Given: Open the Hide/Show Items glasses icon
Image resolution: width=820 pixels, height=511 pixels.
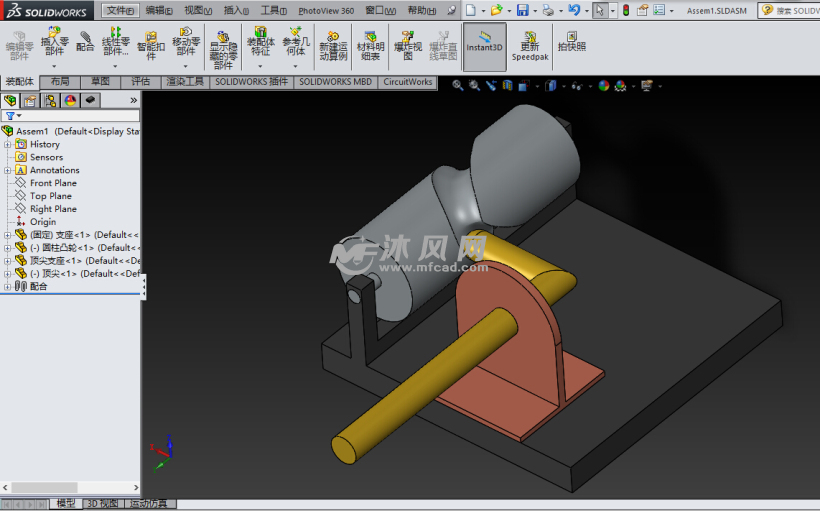Looking at the screenshot, I should coord(576,85).
